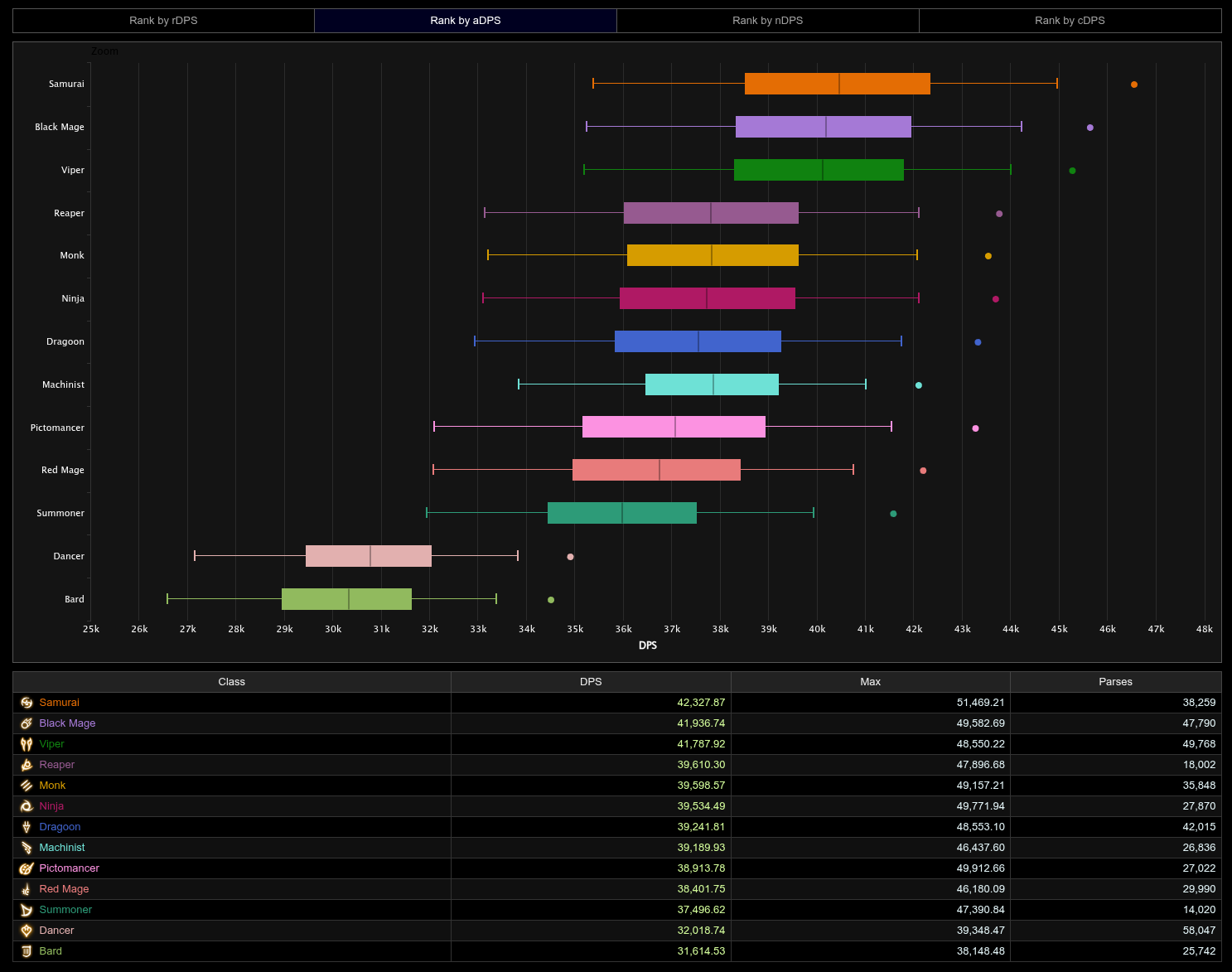
Task: Click the Black Mage job icon
Action: [27, 723]
